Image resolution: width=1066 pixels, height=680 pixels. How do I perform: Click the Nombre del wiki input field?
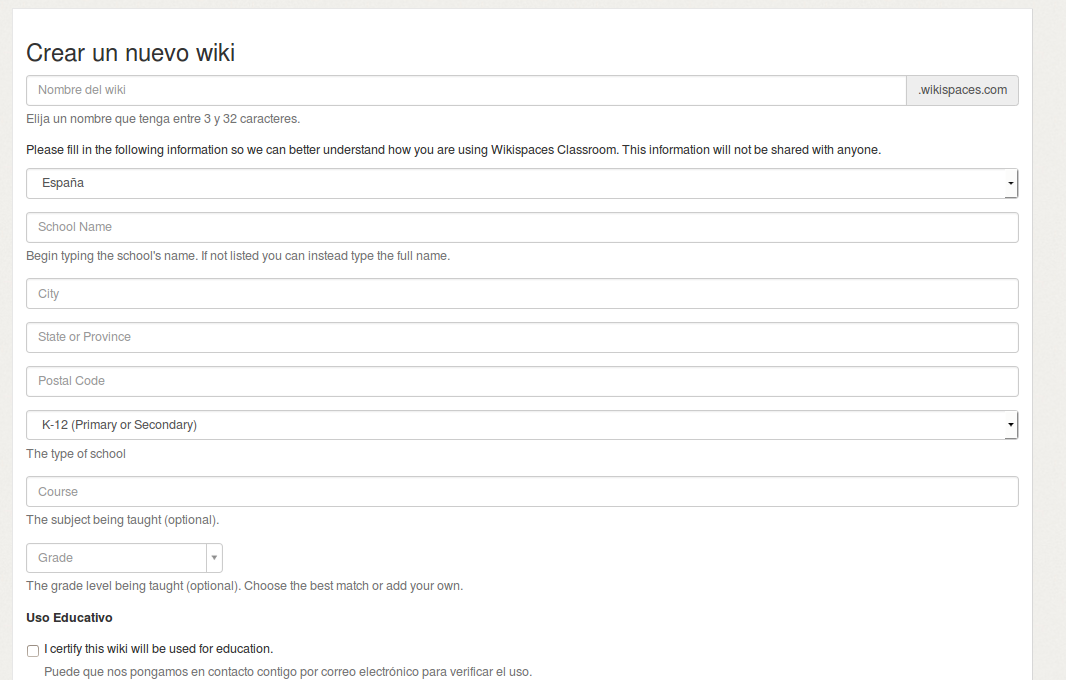pyautogui.click(x=466, y=90)
